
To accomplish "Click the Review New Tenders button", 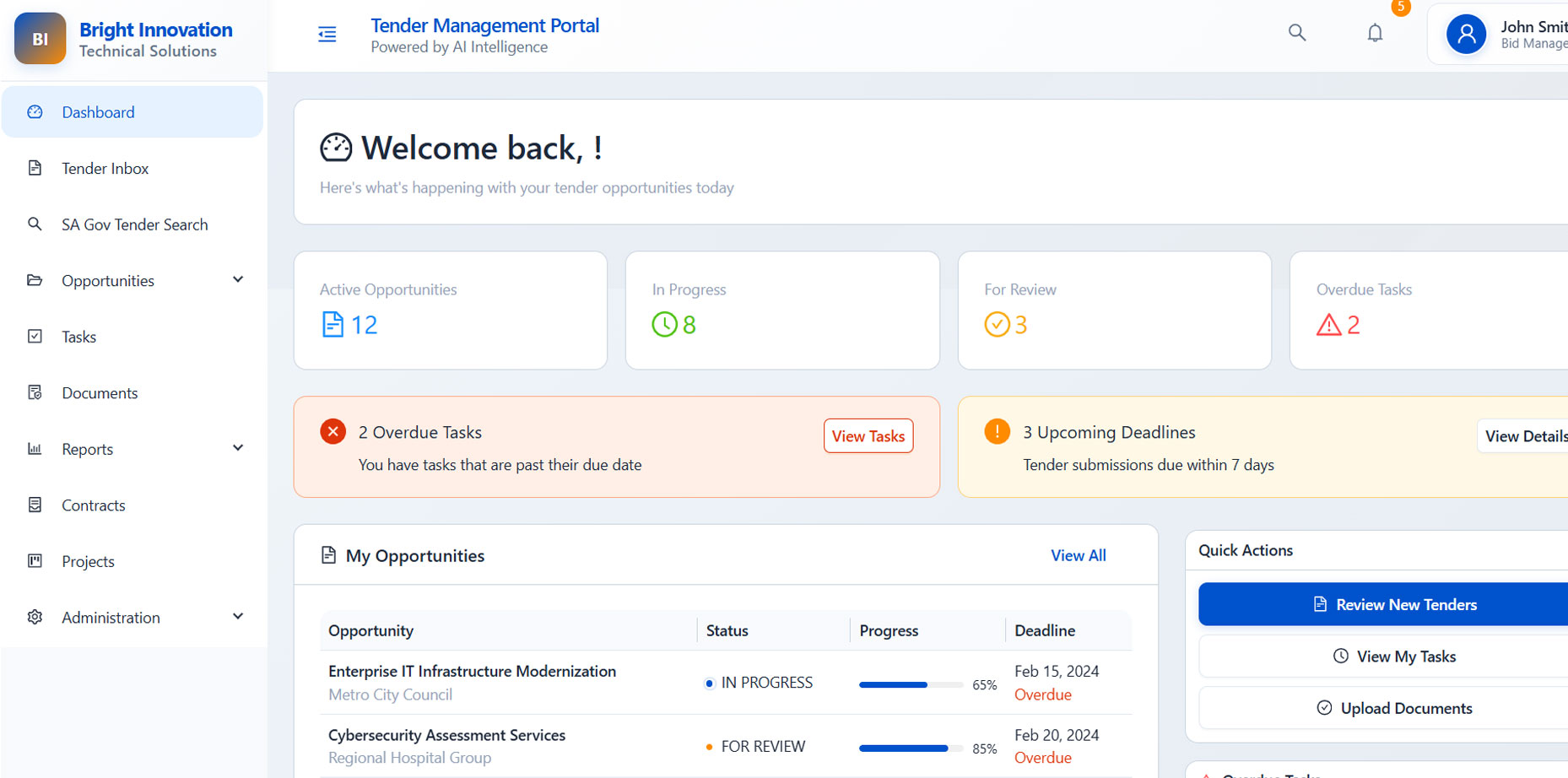I will tap(1394, 604).
